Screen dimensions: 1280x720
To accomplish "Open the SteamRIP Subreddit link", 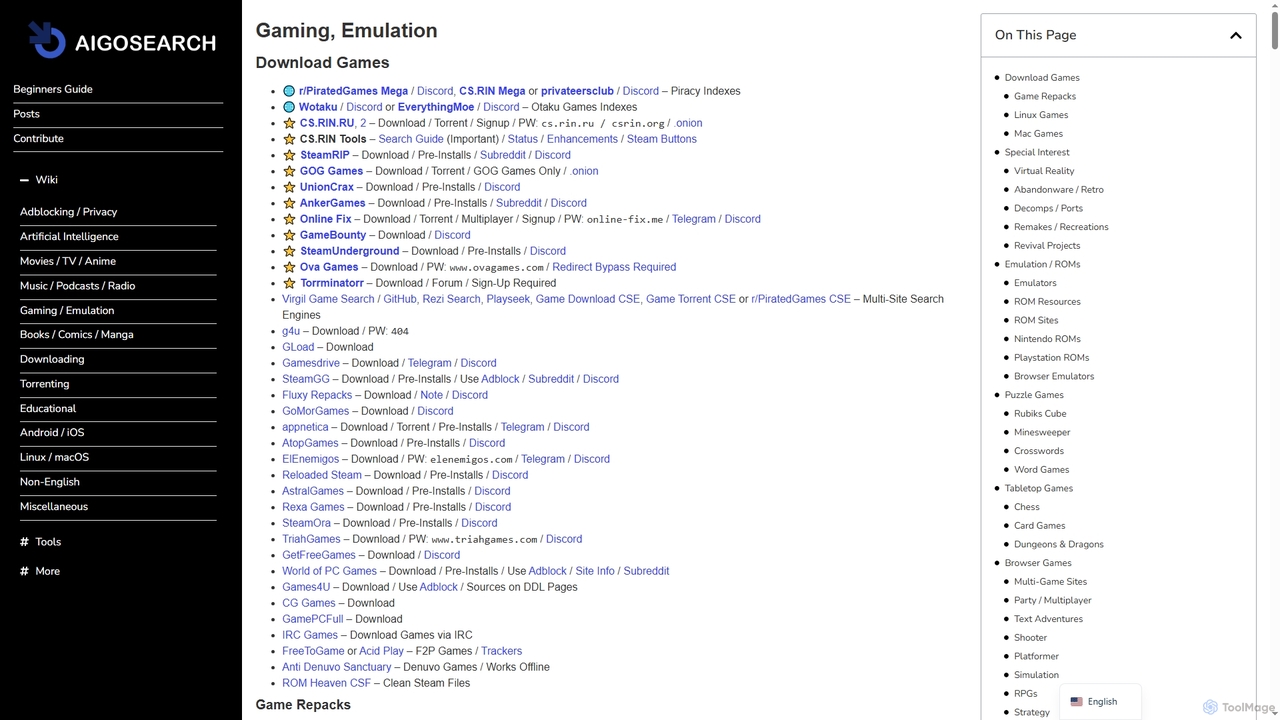I will coord(502,155).
